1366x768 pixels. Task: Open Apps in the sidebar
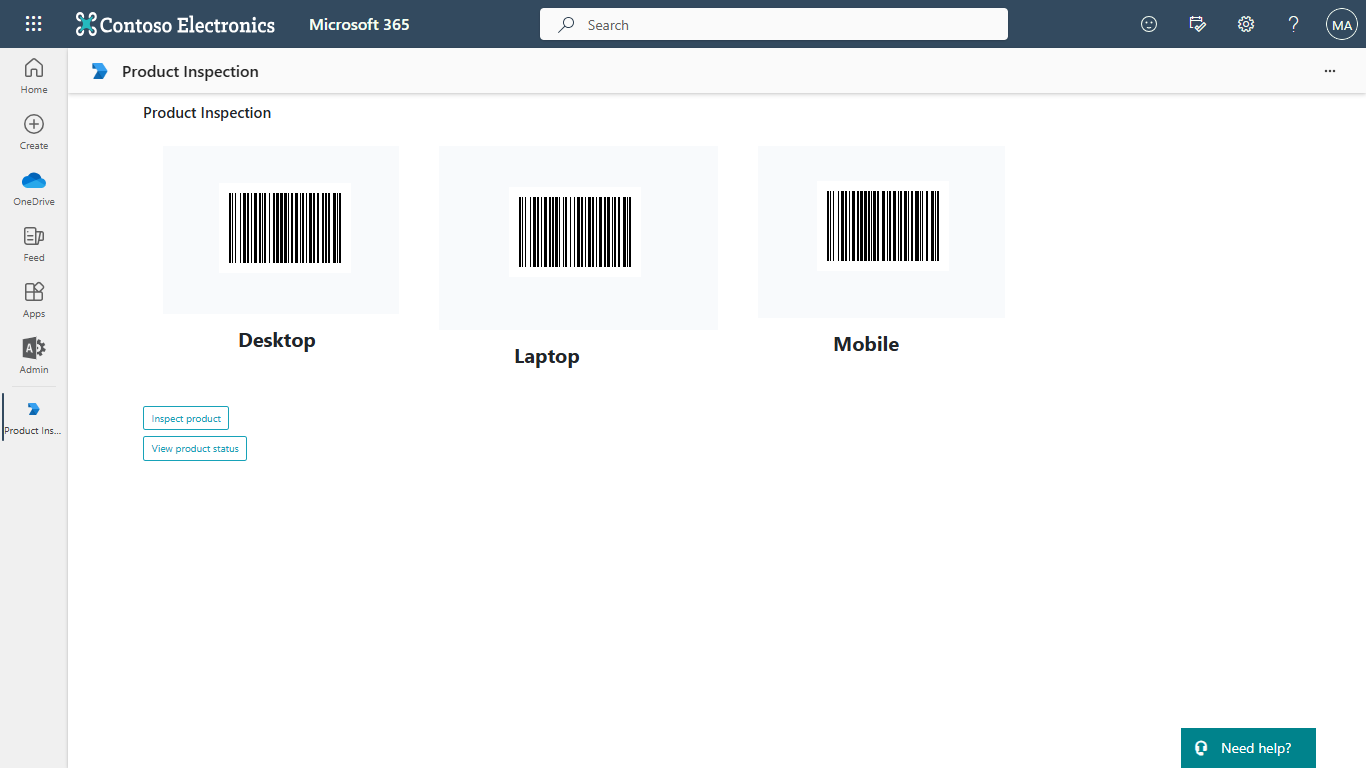pyautogui.click(x=34, y=300)
